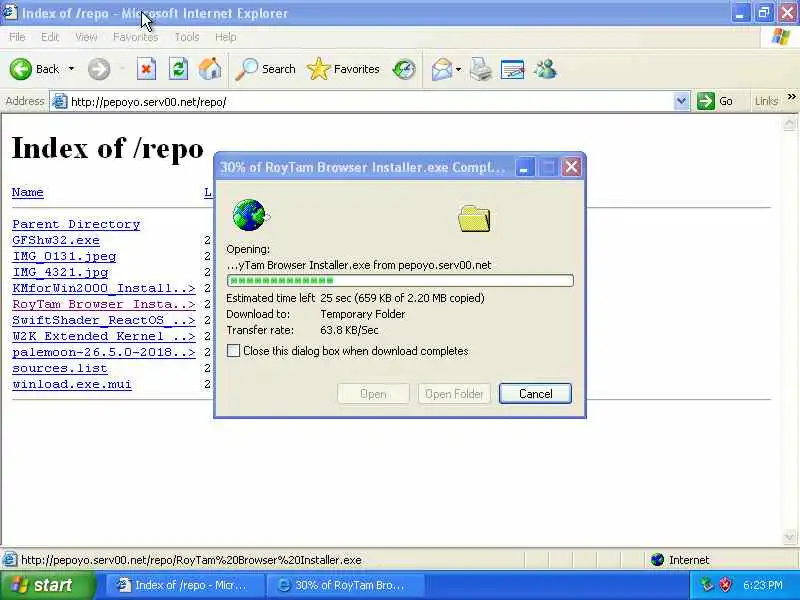The height and width of the screenshot is (600, 800).
Task: Click the Edit page toolbar icon
Action: 513,69
